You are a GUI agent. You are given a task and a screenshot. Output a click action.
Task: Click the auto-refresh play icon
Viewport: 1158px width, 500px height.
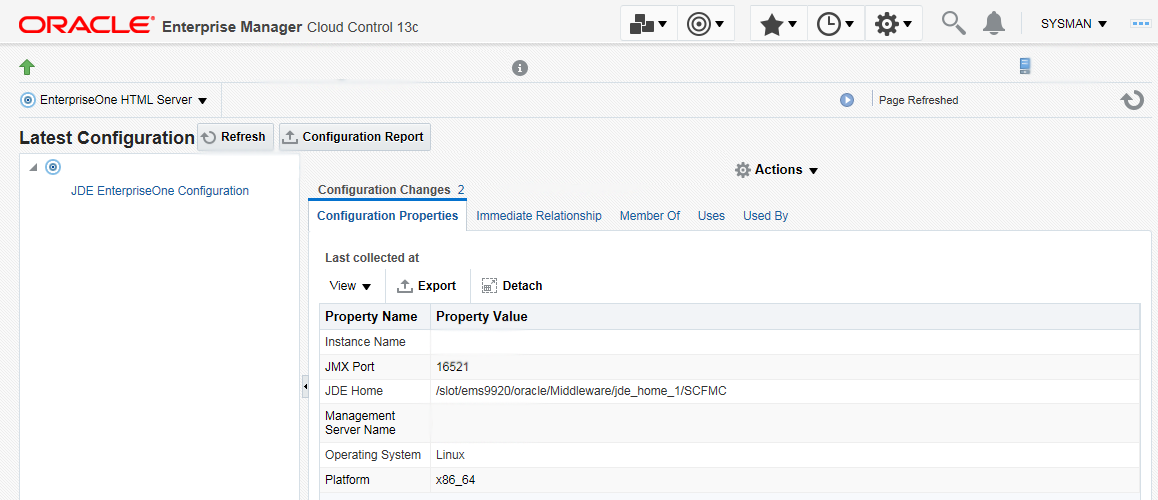coord(847,100)
